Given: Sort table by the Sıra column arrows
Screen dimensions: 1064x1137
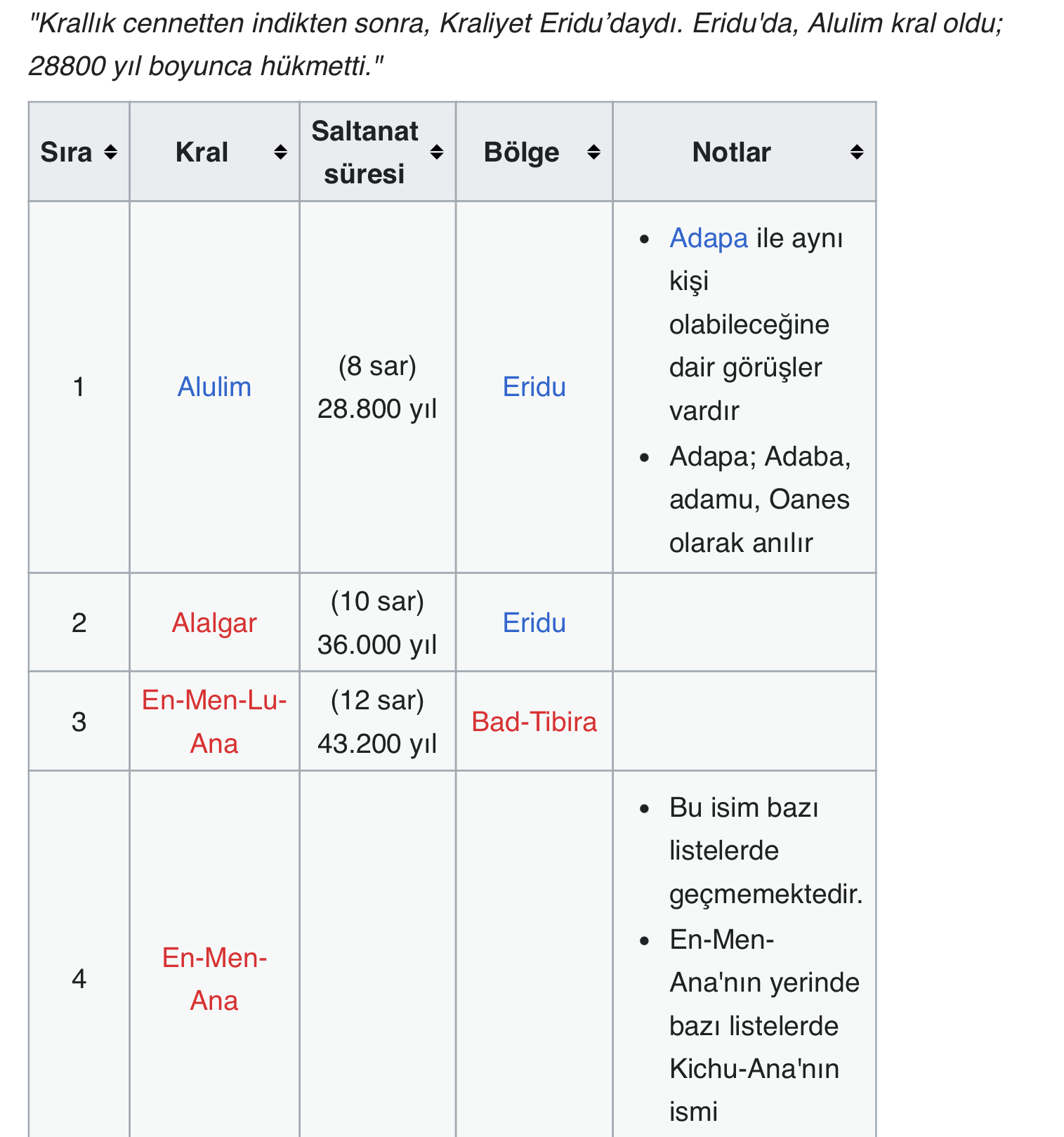Looking at the screenshot, I should point(110,152).
